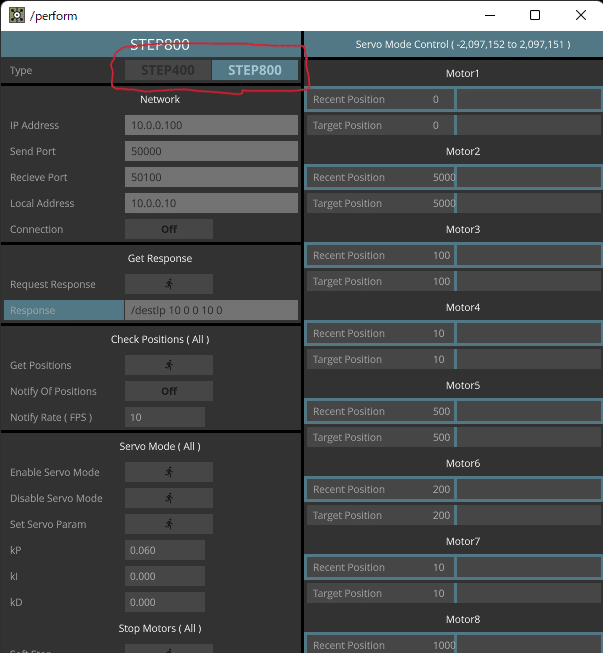The width and height of the screenshot is (603, 653).
Task: Select the STEP800 type button
Action: [x=255, y=70]
